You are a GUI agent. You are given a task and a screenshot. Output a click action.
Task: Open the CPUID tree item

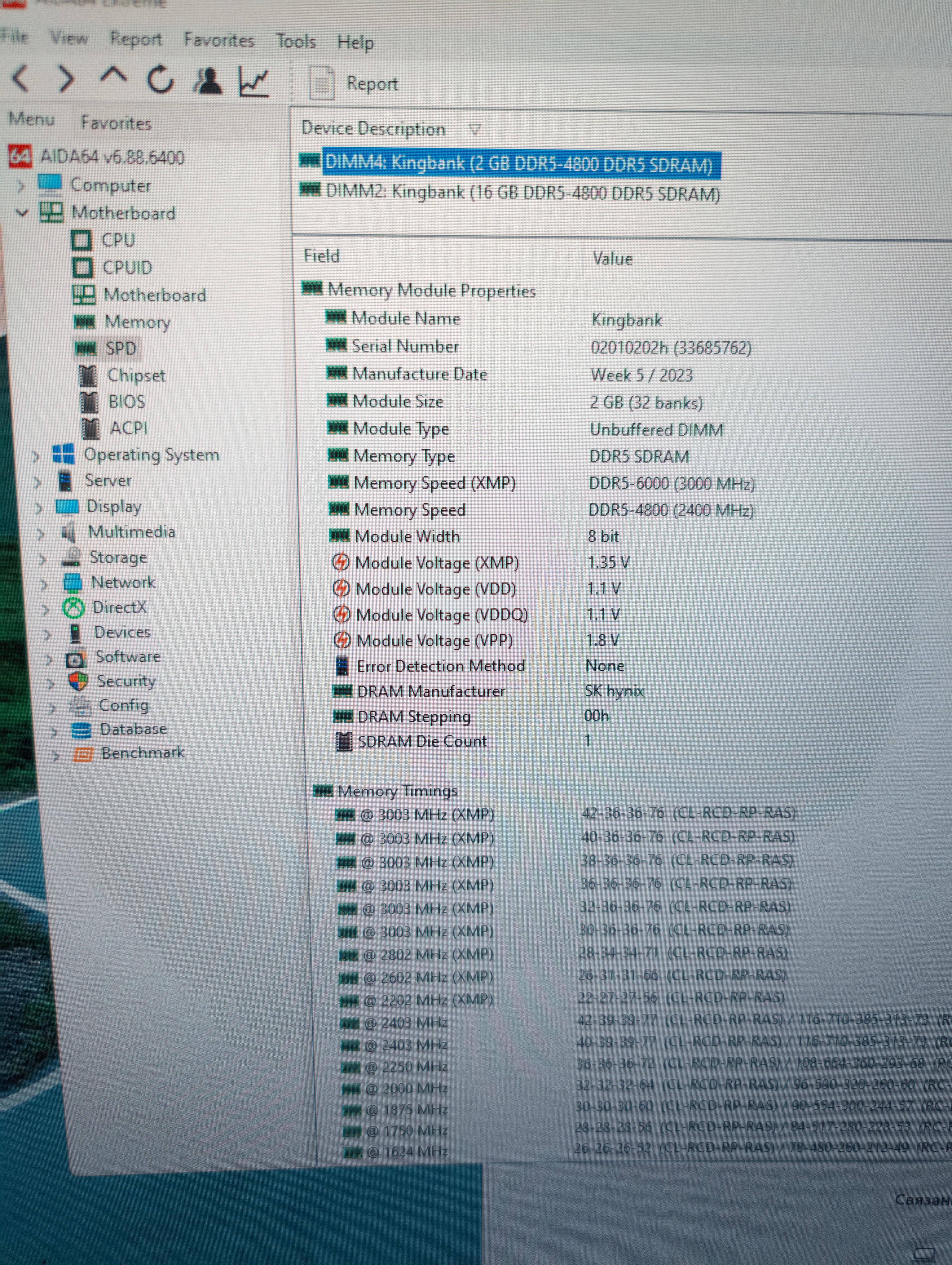(x=126, y=268)
